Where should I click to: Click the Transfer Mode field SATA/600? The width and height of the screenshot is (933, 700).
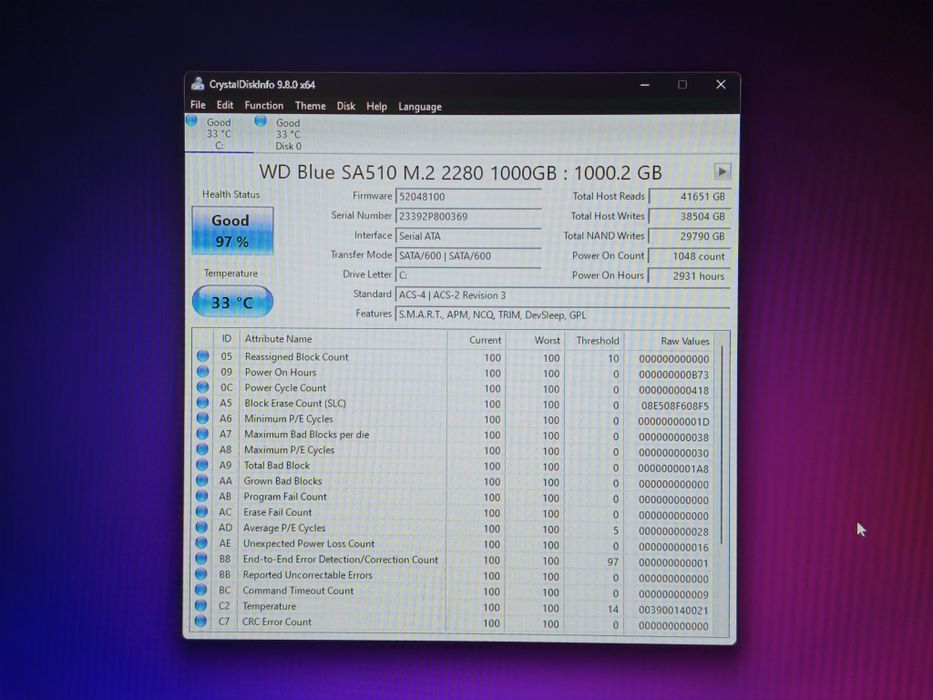[x=468, y=255]
